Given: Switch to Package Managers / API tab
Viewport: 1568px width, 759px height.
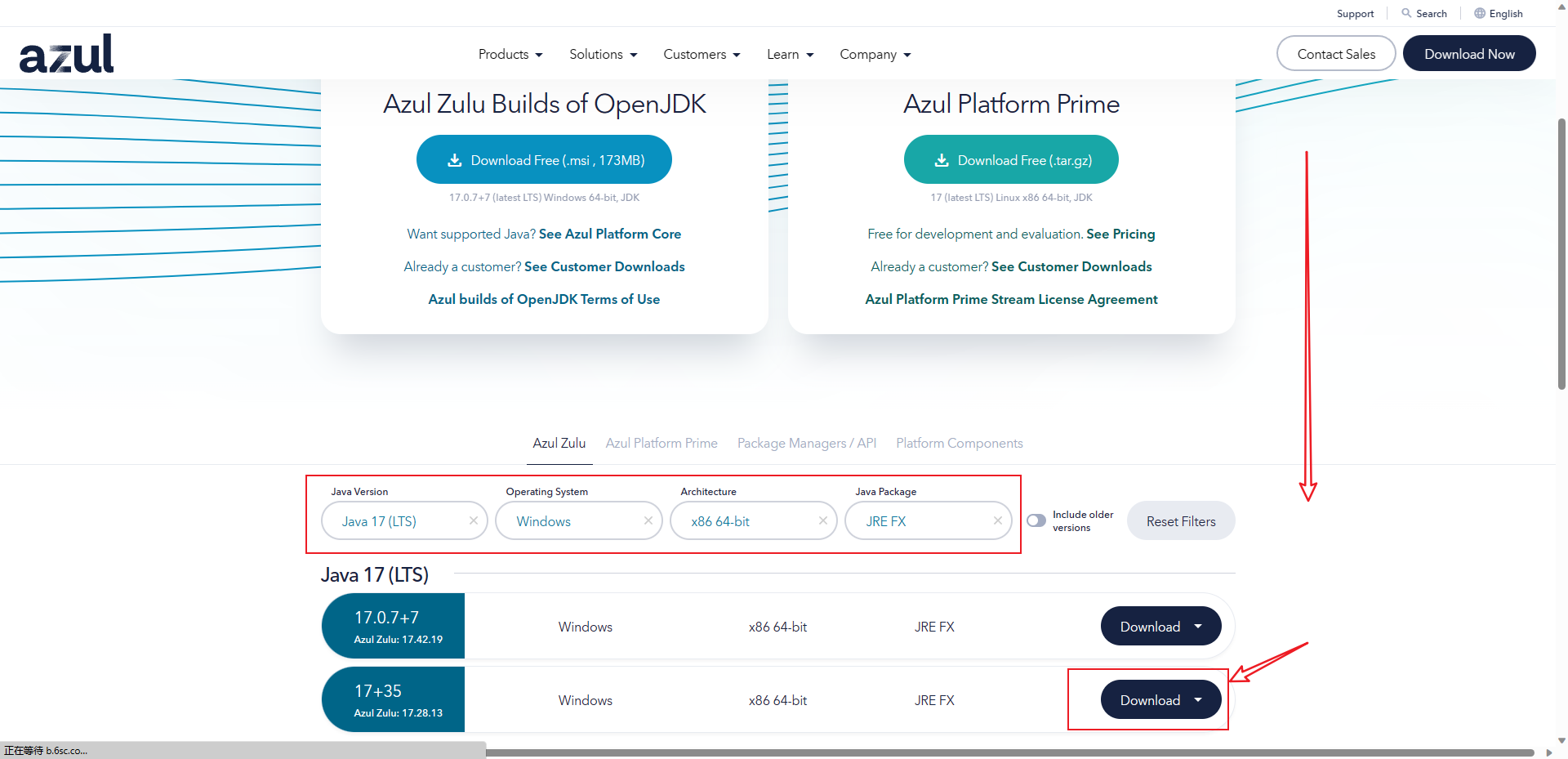Looking at the screenshot, I should [807, 443].
